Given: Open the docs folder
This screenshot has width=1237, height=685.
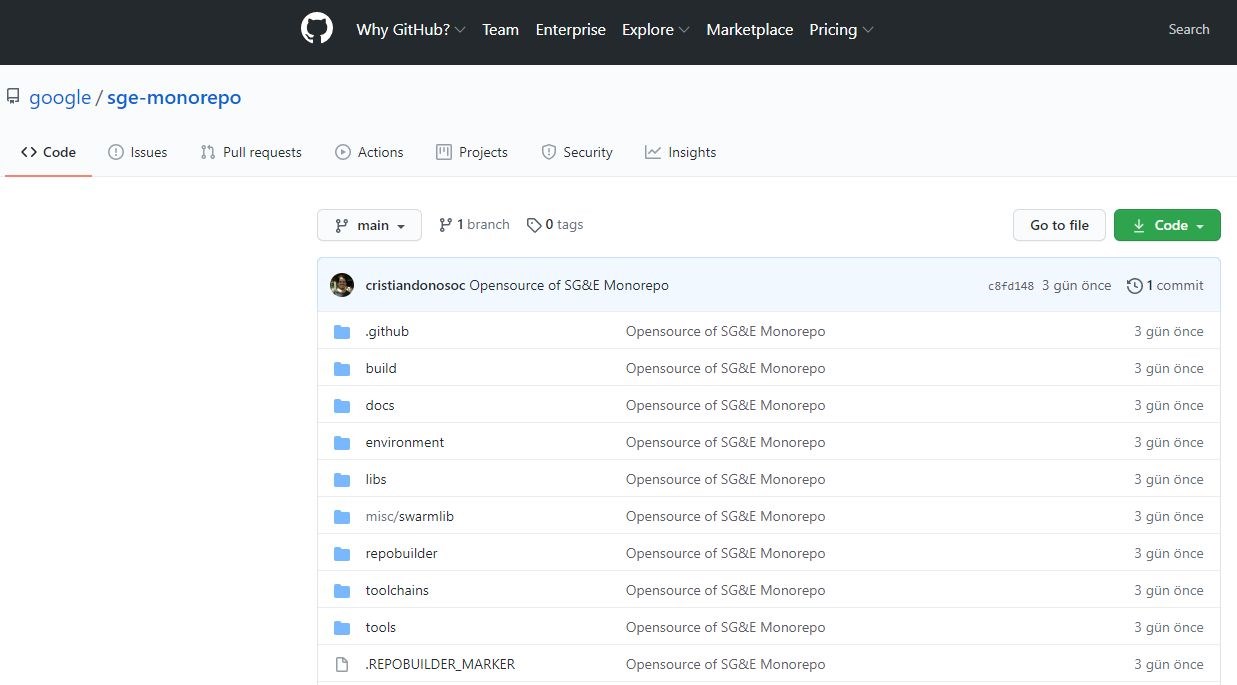Looking at the screenshot, I should (x=380, y=405).
